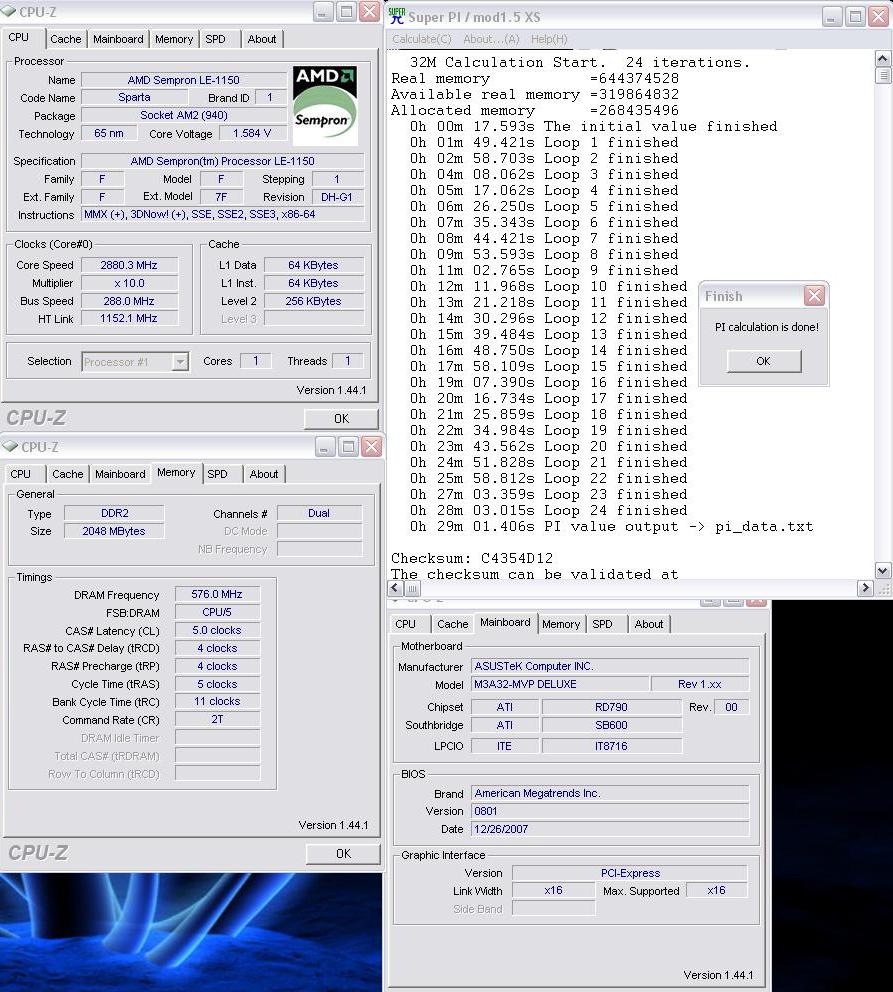Open Mainboard tab in top CPU-Z window
The image size is (893, 992).
point(118,39)
